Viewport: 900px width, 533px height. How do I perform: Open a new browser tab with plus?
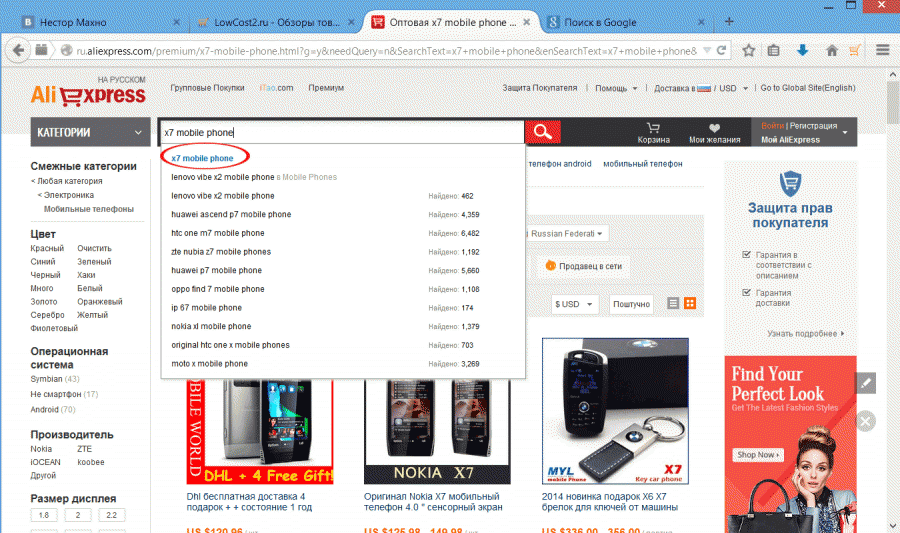pyautogui.click(x=729, y=22)
